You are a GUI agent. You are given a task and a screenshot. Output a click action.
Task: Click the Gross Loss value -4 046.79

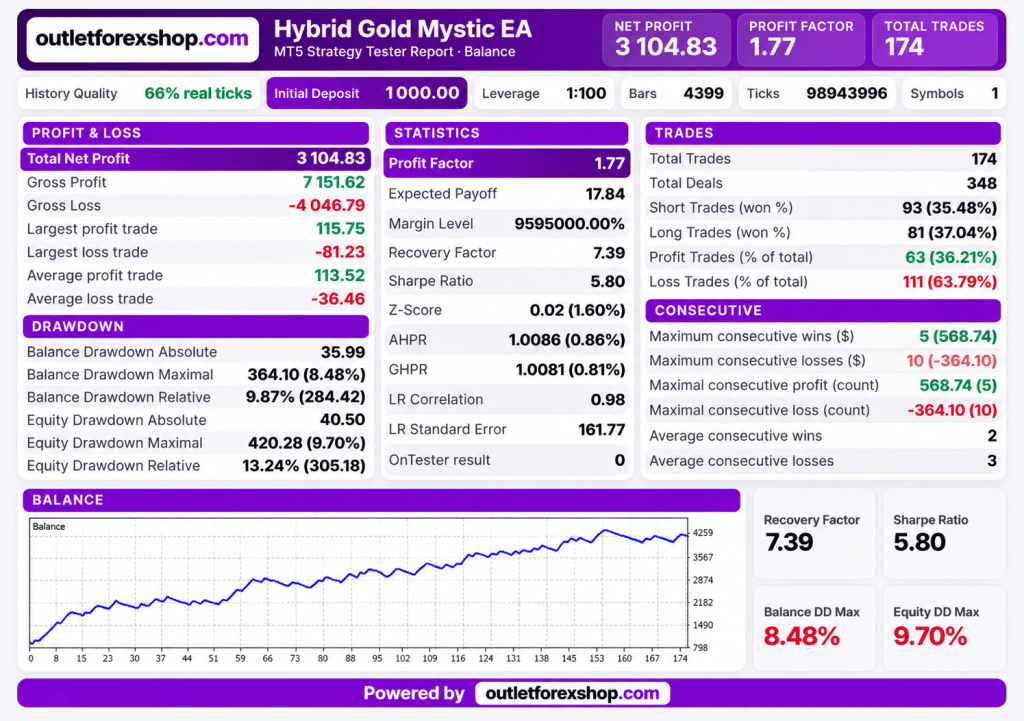click(x=327, y=206)
